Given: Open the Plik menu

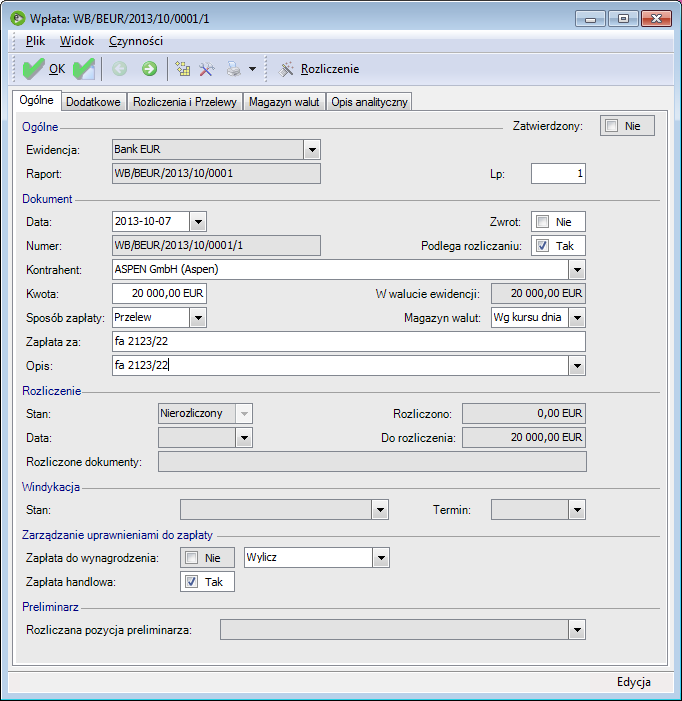Looking at the screenshot, I should (x=35, y=41).
